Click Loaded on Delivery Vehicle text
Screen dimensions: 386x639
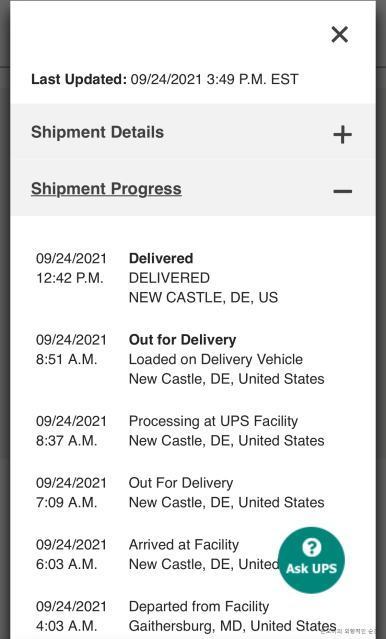(x=216, y=359)
